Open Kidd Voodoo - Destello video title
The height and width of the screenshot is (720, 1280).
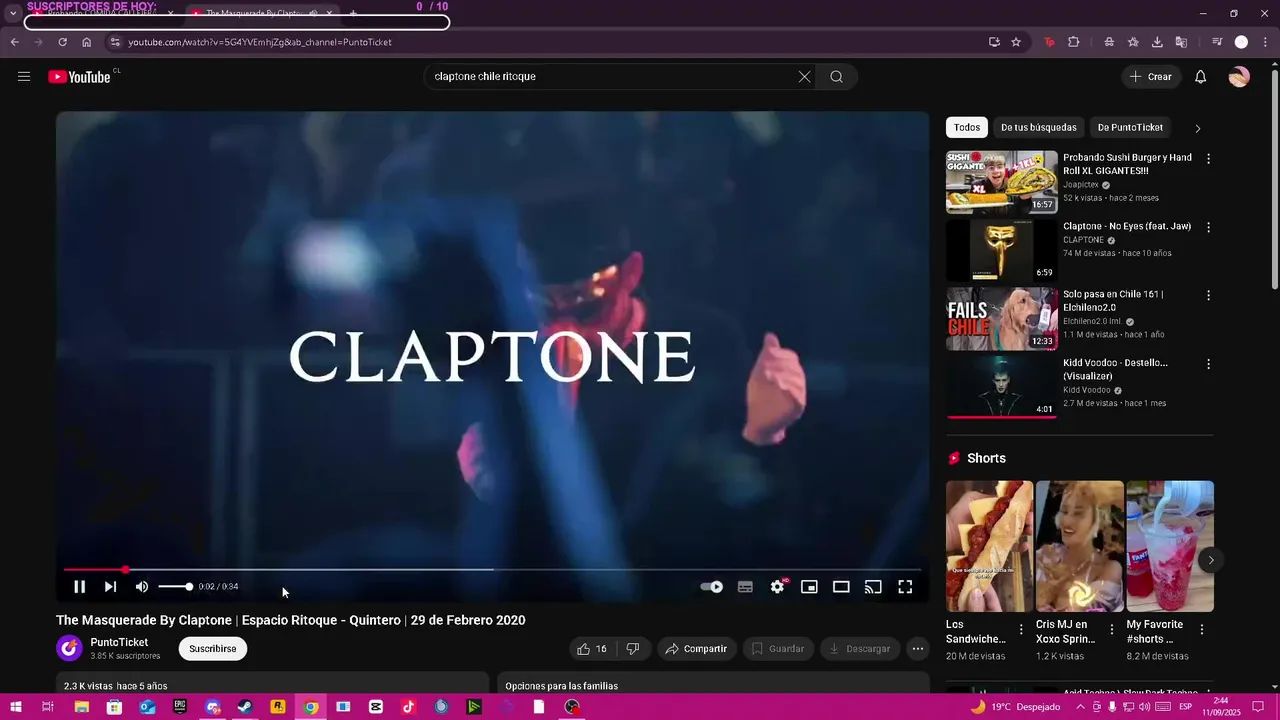1115,369
